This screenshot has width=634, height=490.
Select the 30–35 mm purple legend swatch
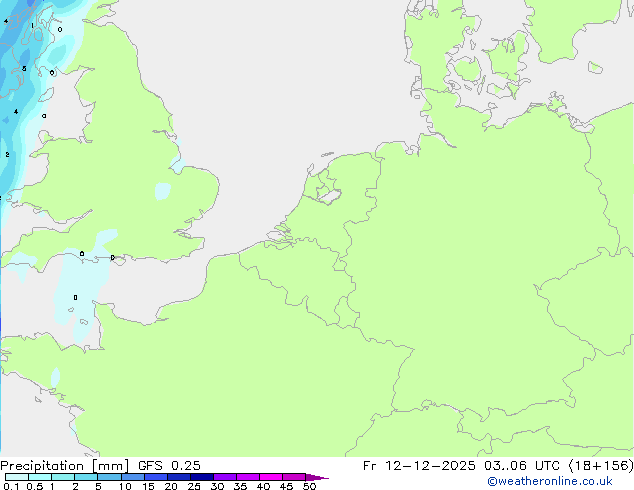pyautogui.click(x=224, y=477)
